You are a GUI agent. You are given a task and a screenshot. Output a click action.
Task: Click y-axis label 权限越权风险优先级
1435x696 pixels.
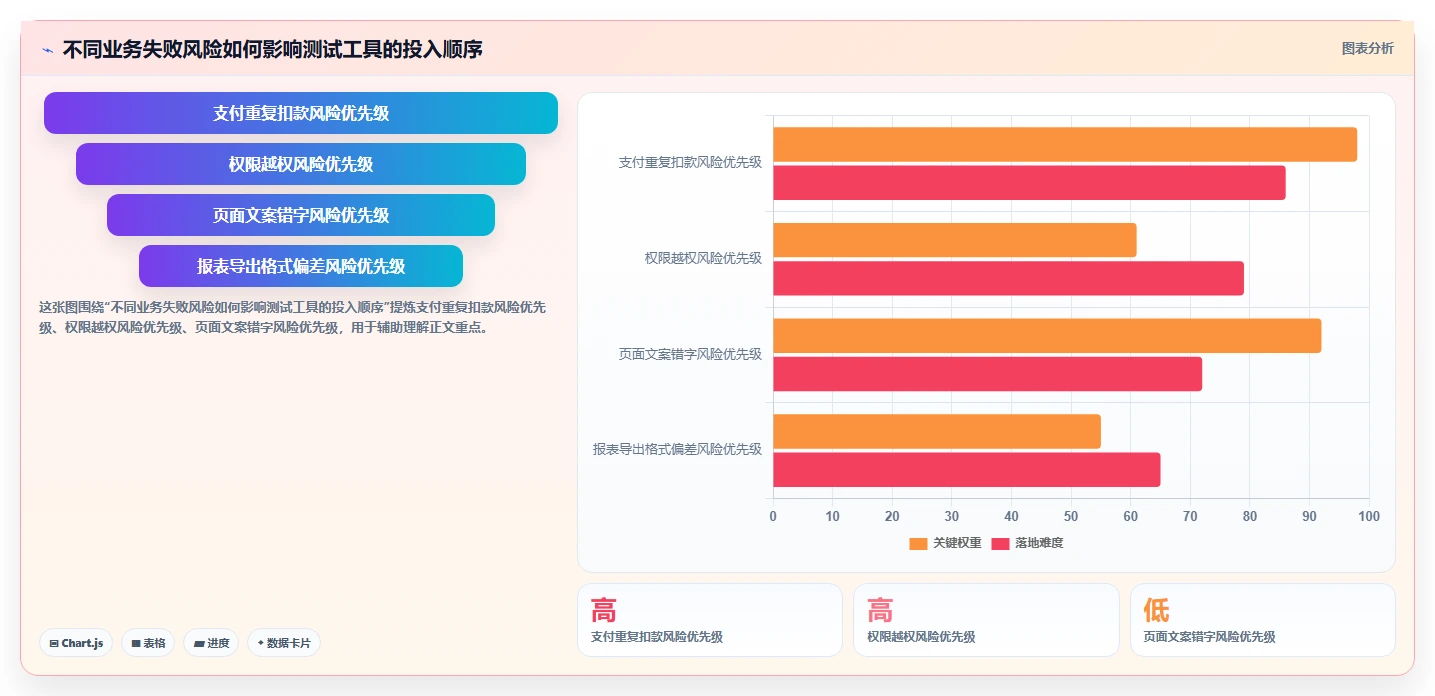(x=703, y=258)
